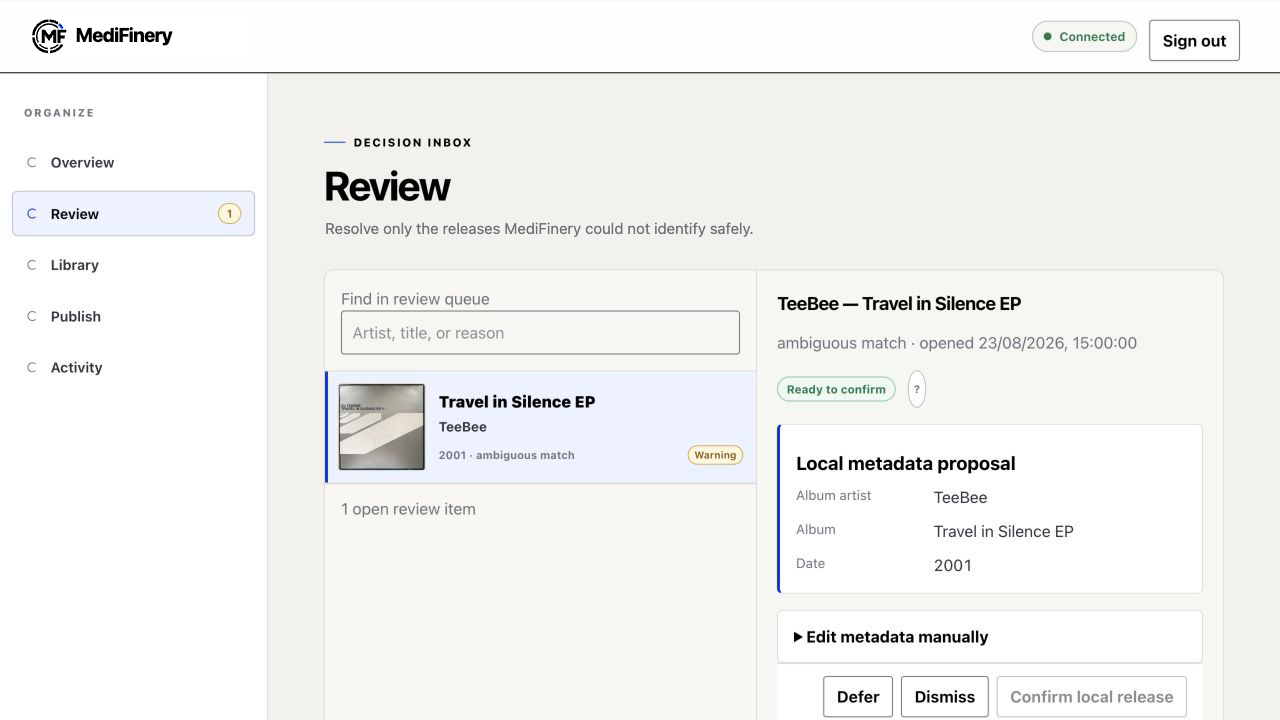Click the Local metadata proposal heading
This screenshot has height=720, width=1280.
[x=905, y=464]
